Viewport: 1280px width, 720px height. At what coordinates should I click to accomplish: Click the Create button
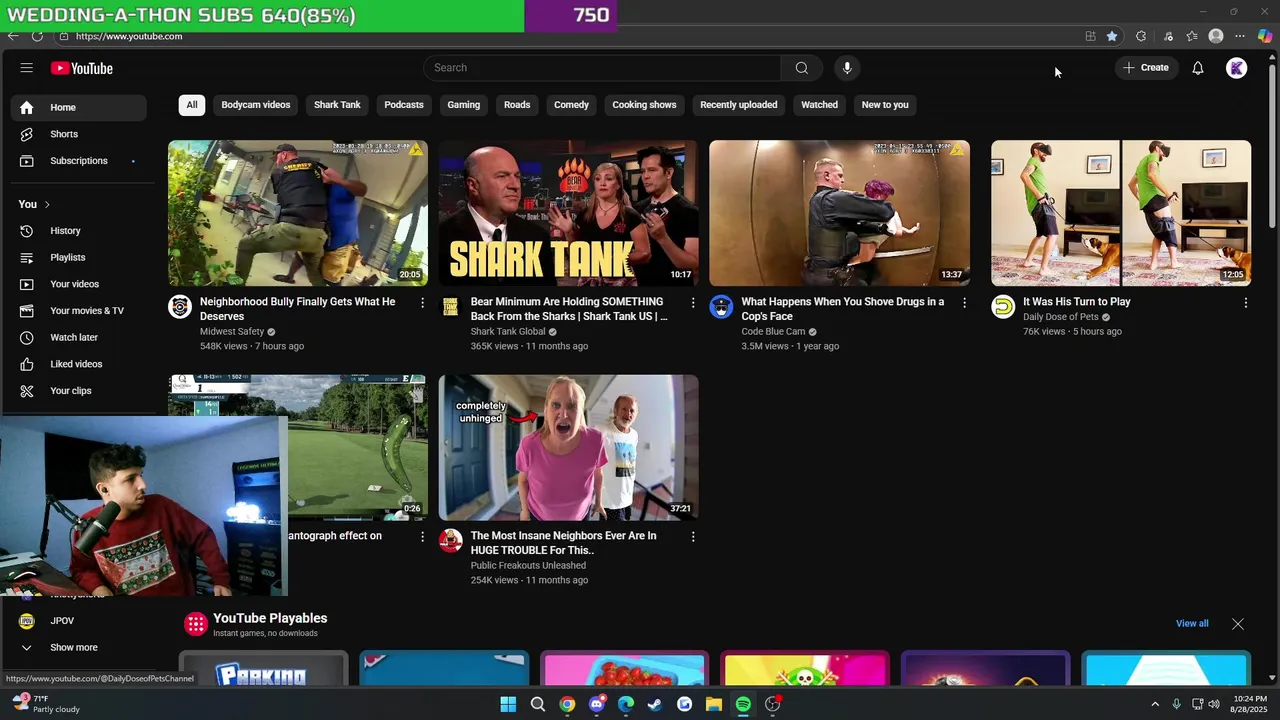[x=1146, y=68]
